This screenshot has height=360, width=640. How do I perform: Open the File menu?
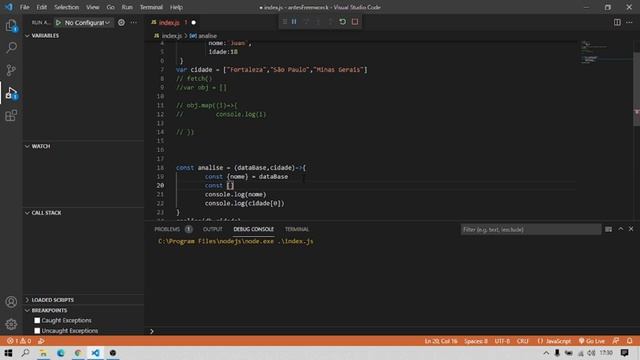(24, 7)
